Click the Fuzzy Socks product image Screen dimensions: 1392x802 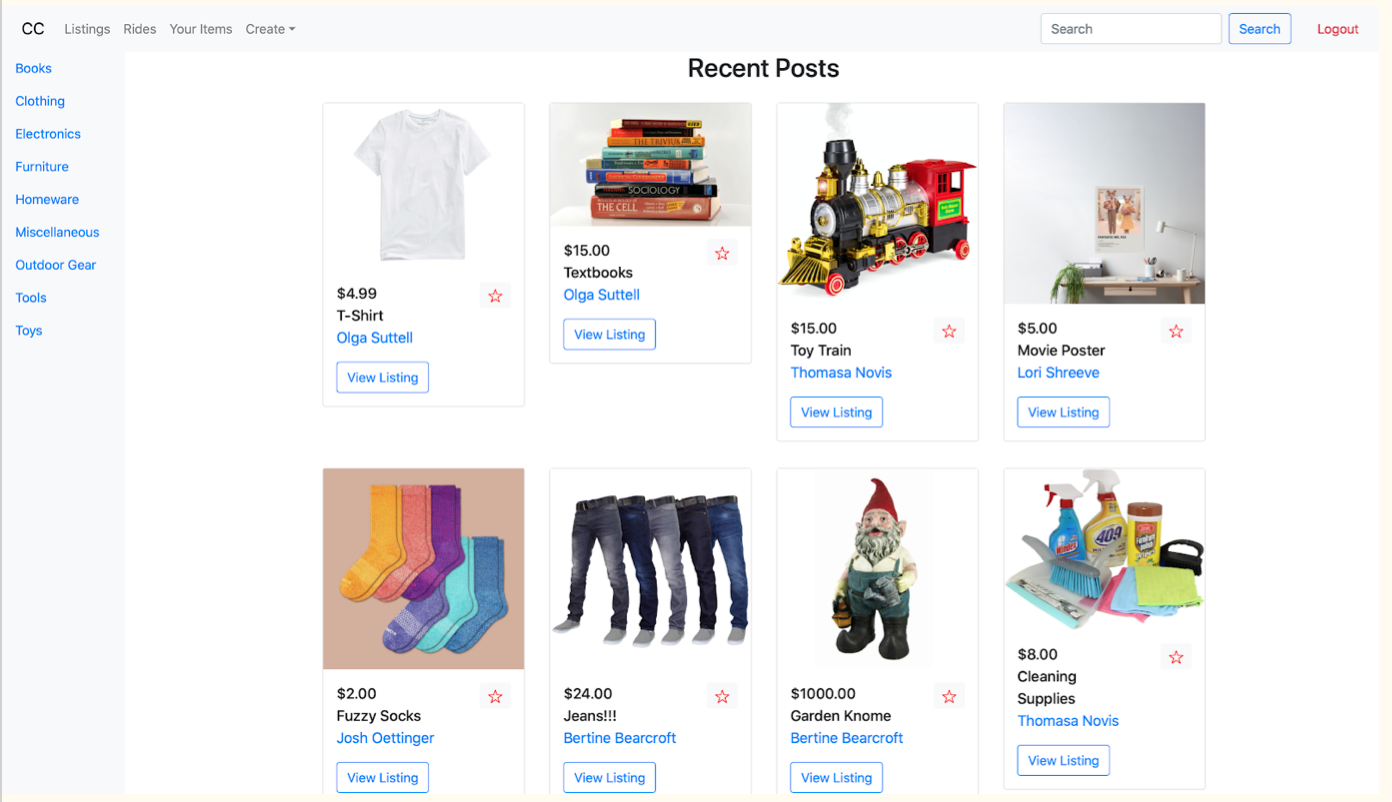coord(424,569)
